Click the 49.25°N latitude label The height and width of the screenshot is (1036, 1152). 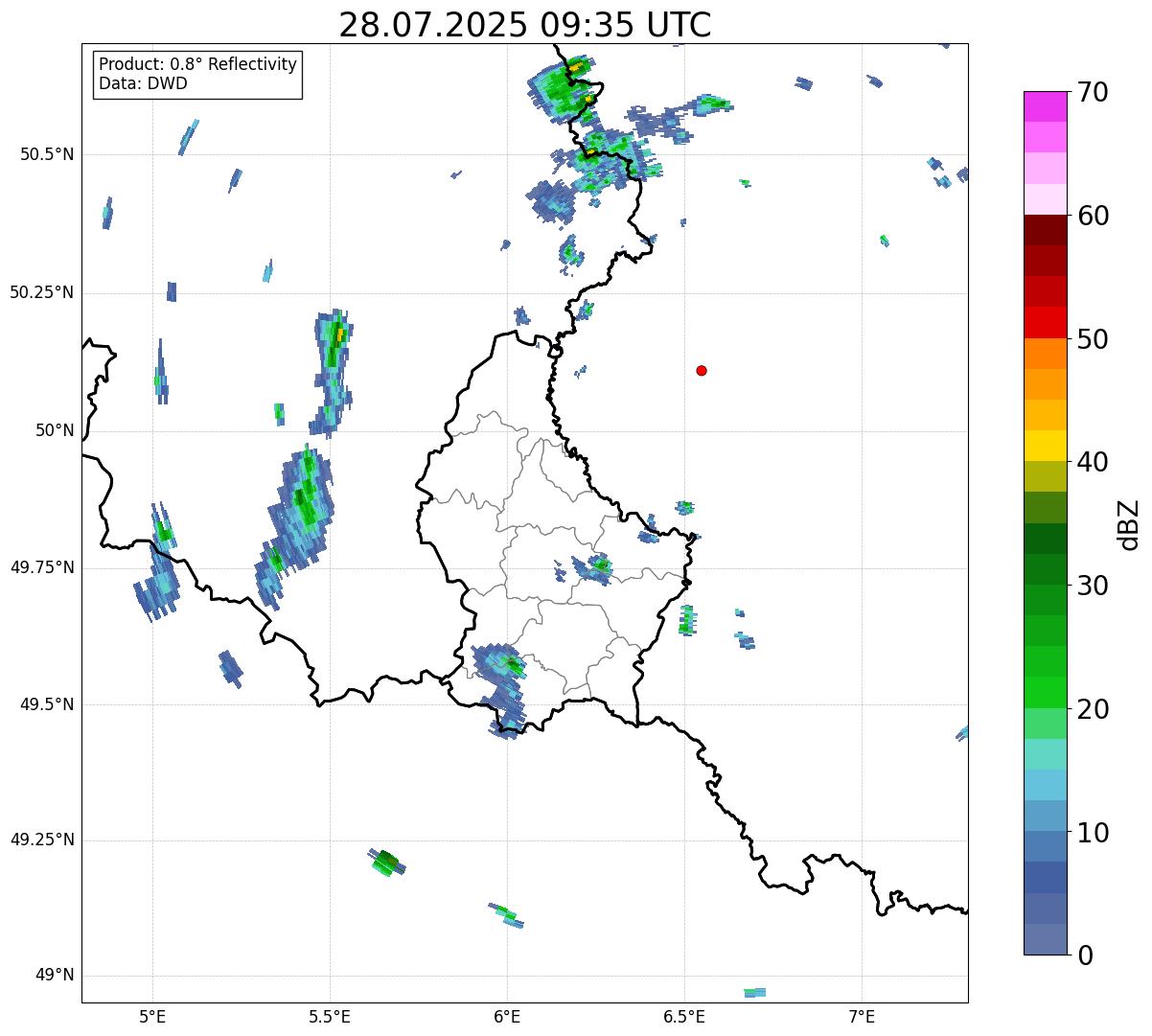[x=42, y=840]
